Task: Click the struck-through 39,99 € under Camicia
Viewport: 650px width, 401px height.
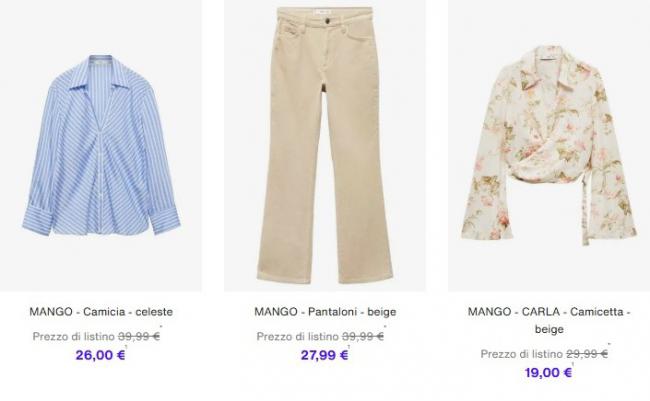Action: tap(139, 336)
